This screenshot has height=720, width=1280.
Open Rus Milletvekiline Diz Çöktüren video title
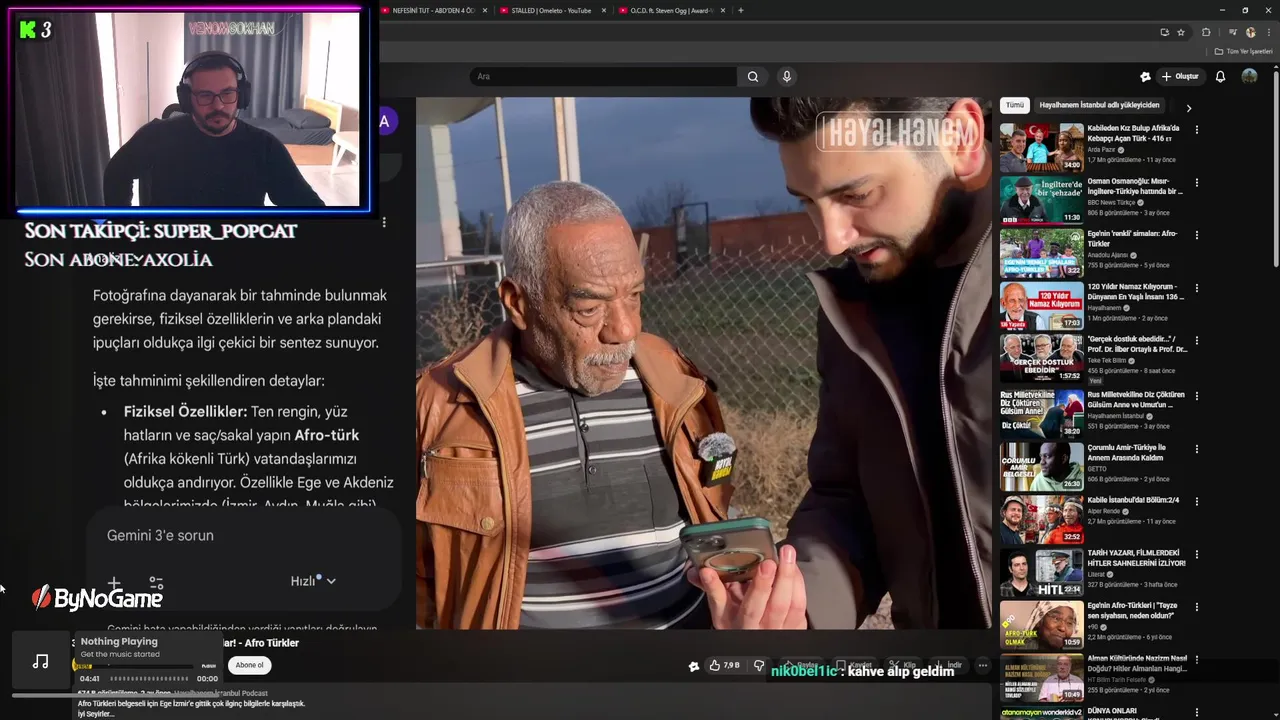[1136, 399]
